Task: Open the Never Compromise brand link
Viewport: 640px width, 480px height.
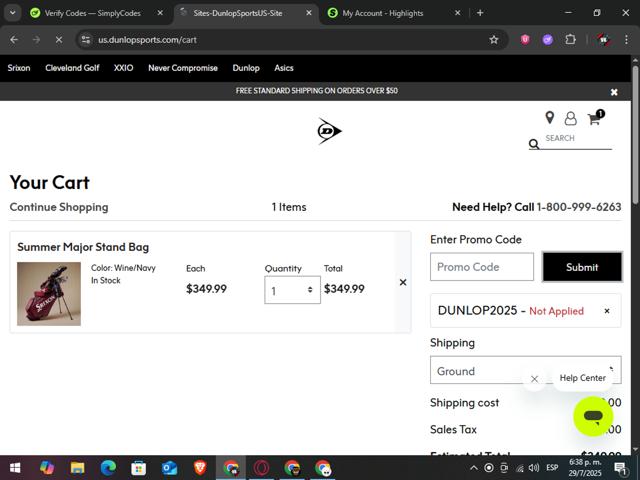Action: tap(183, 68)
